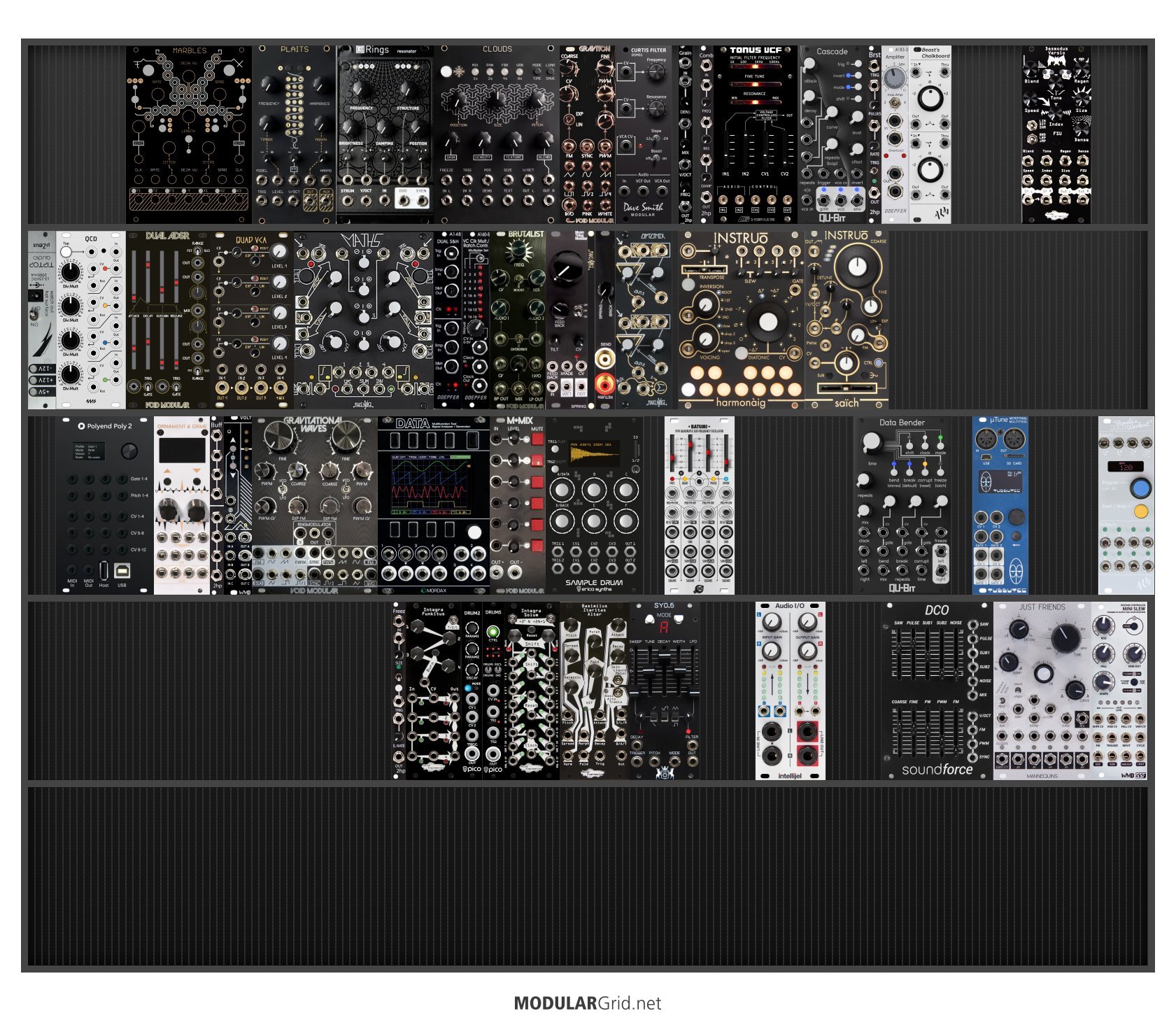Click the first red mute button on M-Mix
This screenshot has height=1018, width=1176.
(x=537, y=439)
